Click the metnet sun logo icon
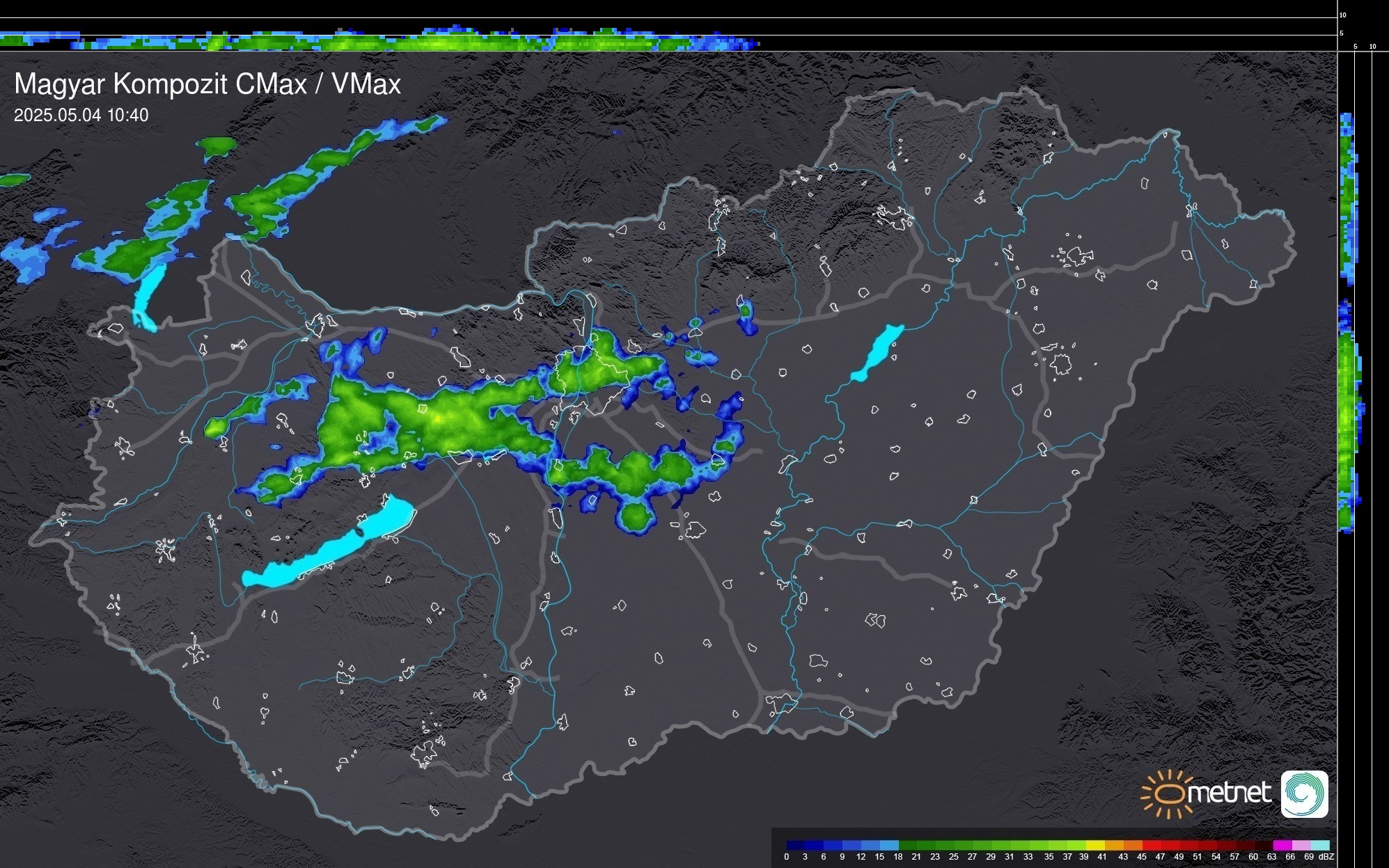1389x868 pixels. (1166, 794)
